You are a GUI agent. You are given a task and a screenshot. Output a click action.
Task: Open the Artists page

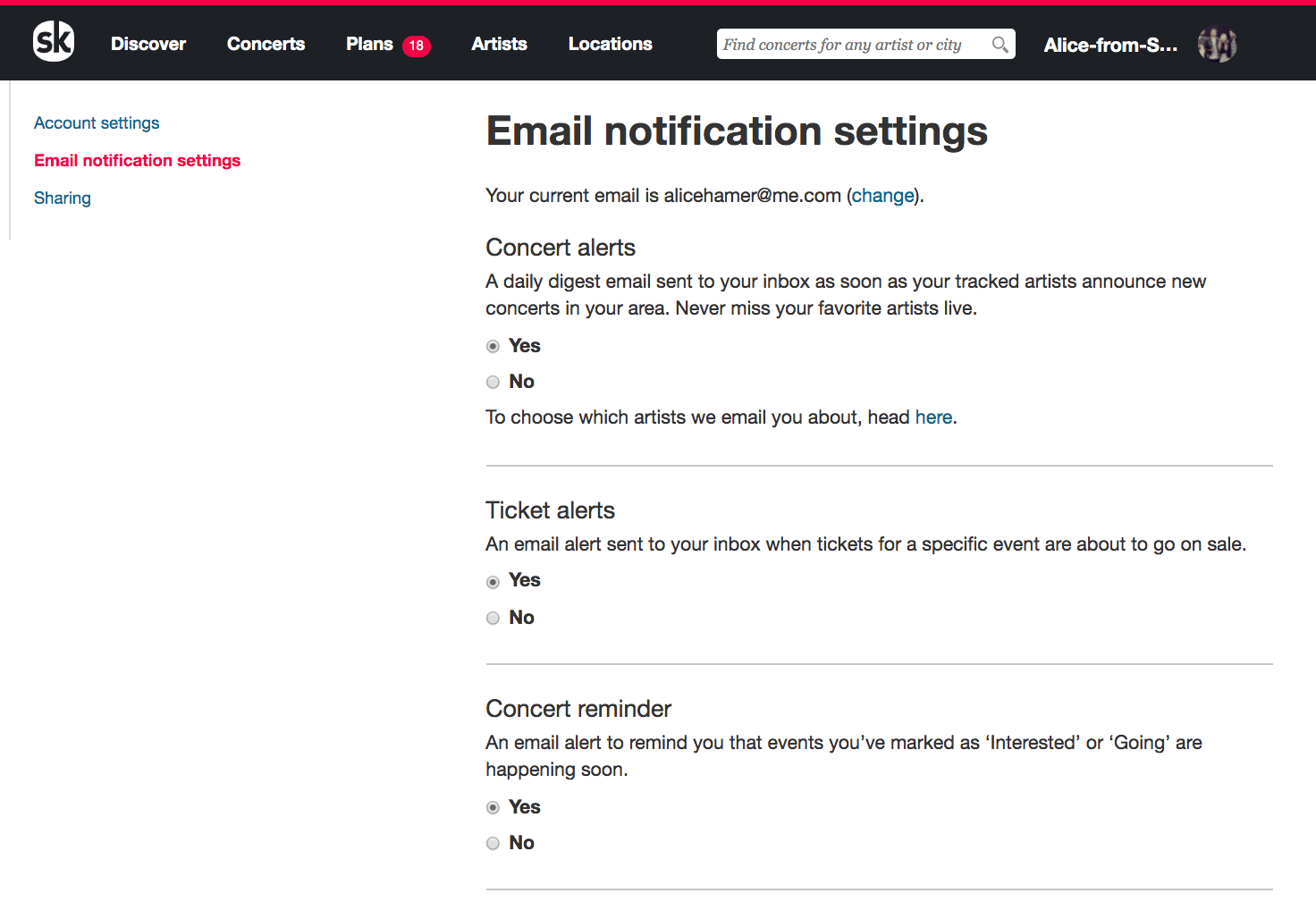(x=499, y=43)
